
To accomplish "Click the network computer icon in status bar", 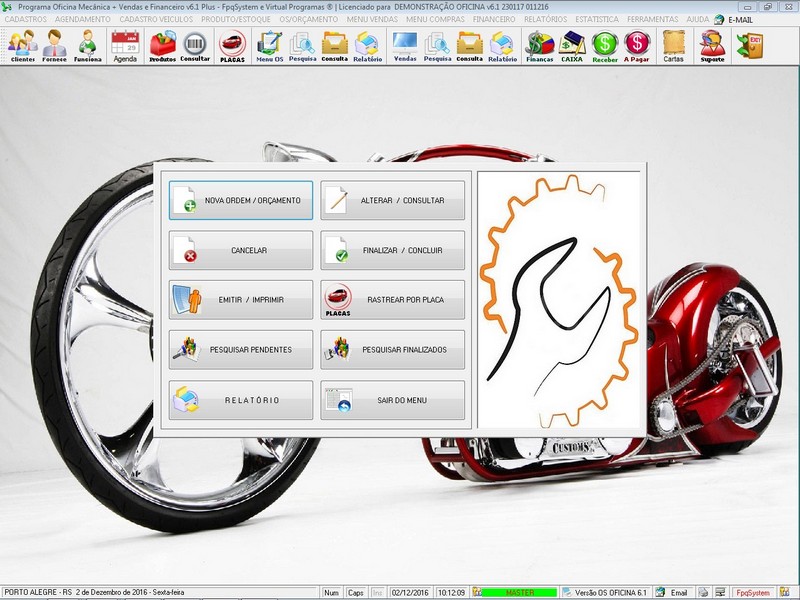I will tap(720, 592).
